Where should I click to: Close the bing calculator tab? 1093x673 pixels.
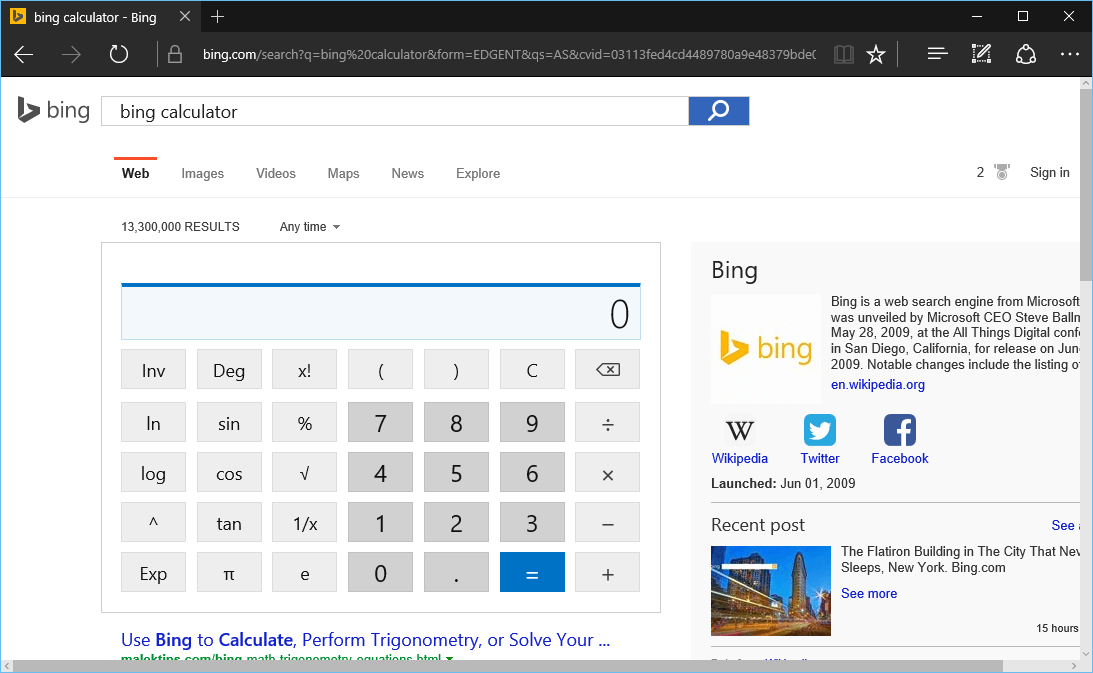pos(185,17)
